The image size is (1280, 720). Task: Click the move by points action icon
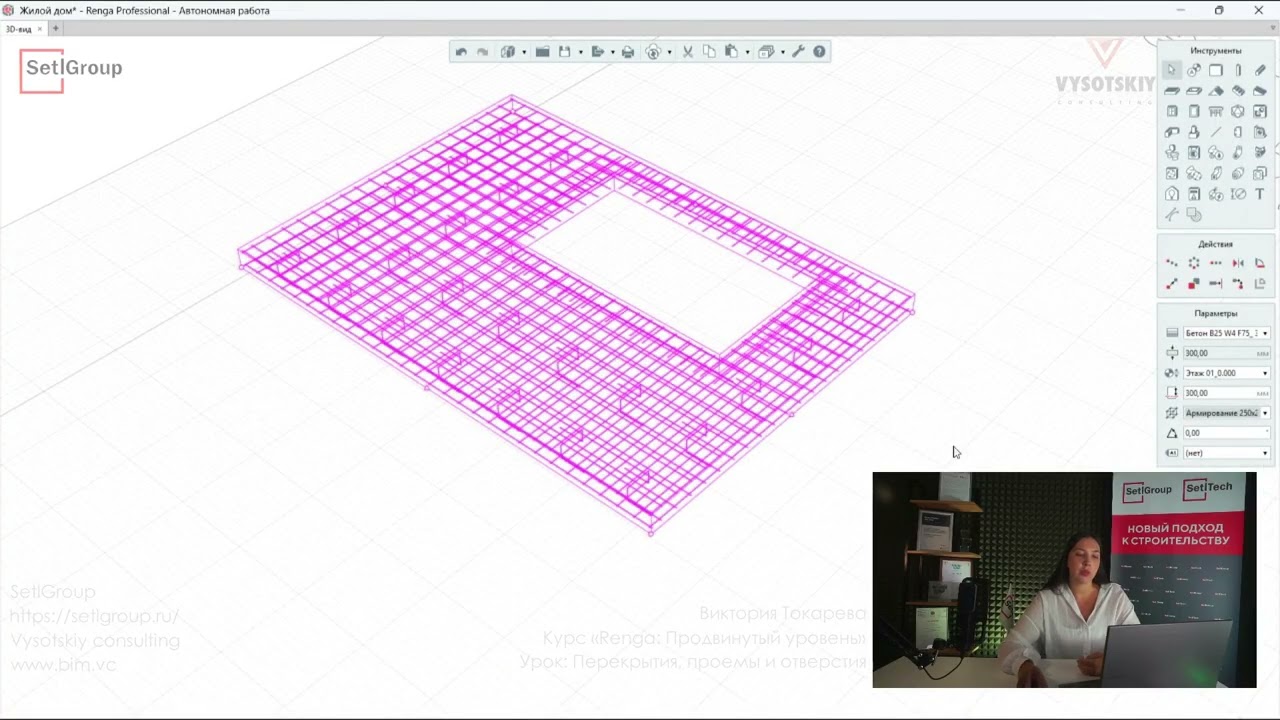(x=1172, y=284)
